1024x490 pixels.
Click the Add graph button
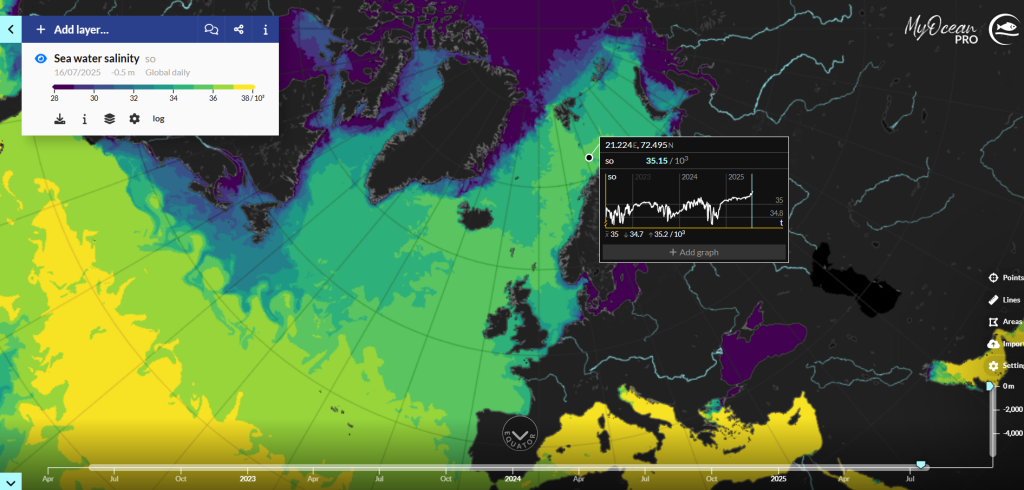pos(694,252)
